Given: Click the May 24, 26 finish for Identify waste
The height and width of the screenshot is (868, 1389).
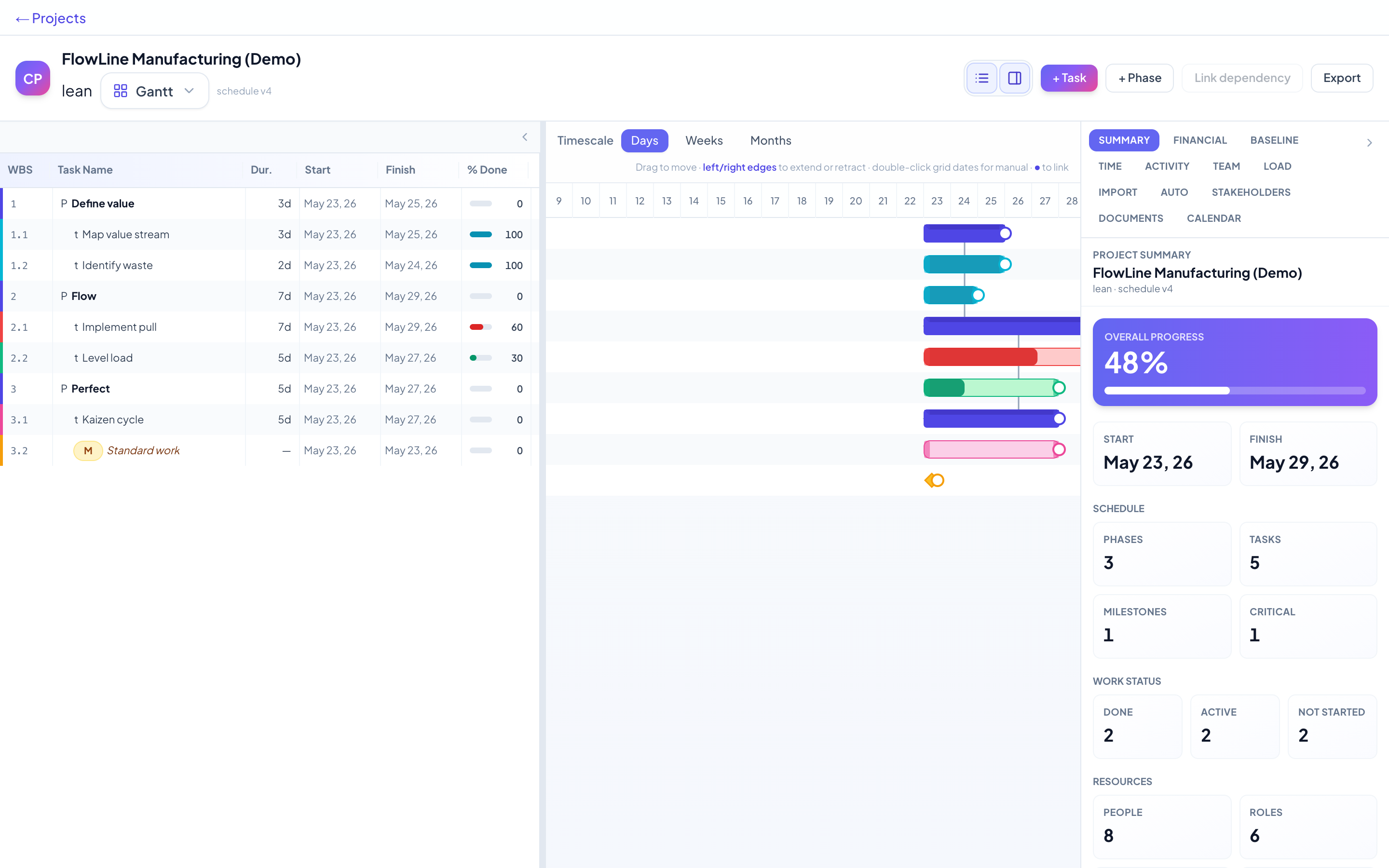Looking at the screenshot, I should click(410, 266).
